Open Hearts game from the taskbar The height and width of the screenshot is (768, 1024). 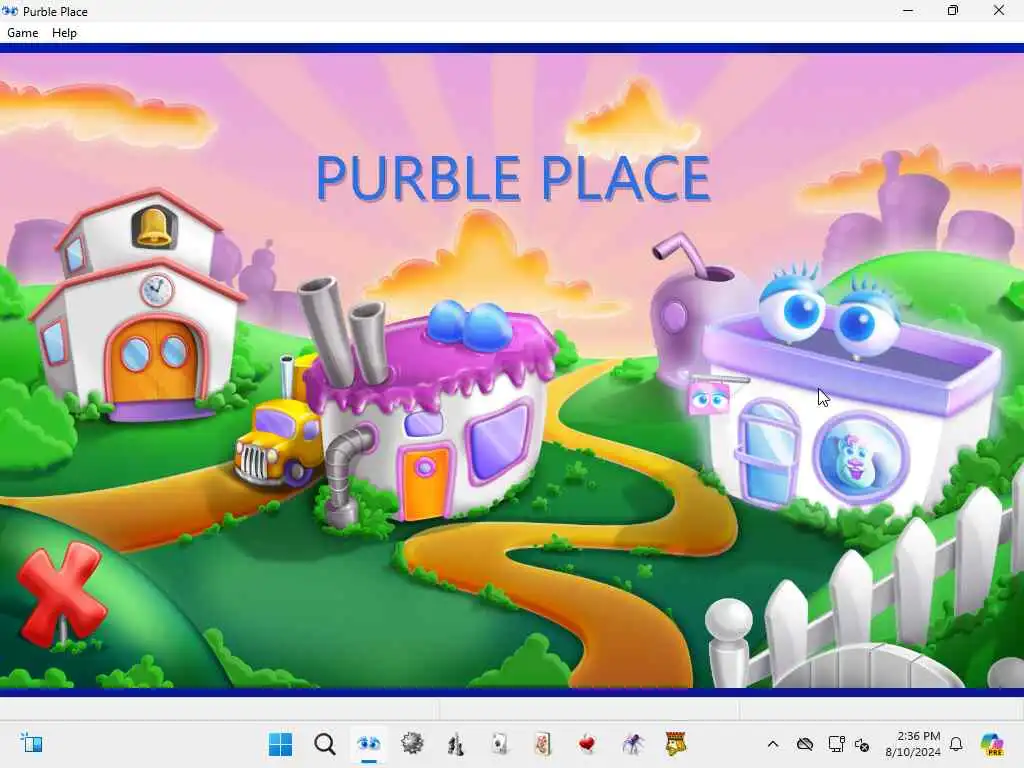pos(587,744)
